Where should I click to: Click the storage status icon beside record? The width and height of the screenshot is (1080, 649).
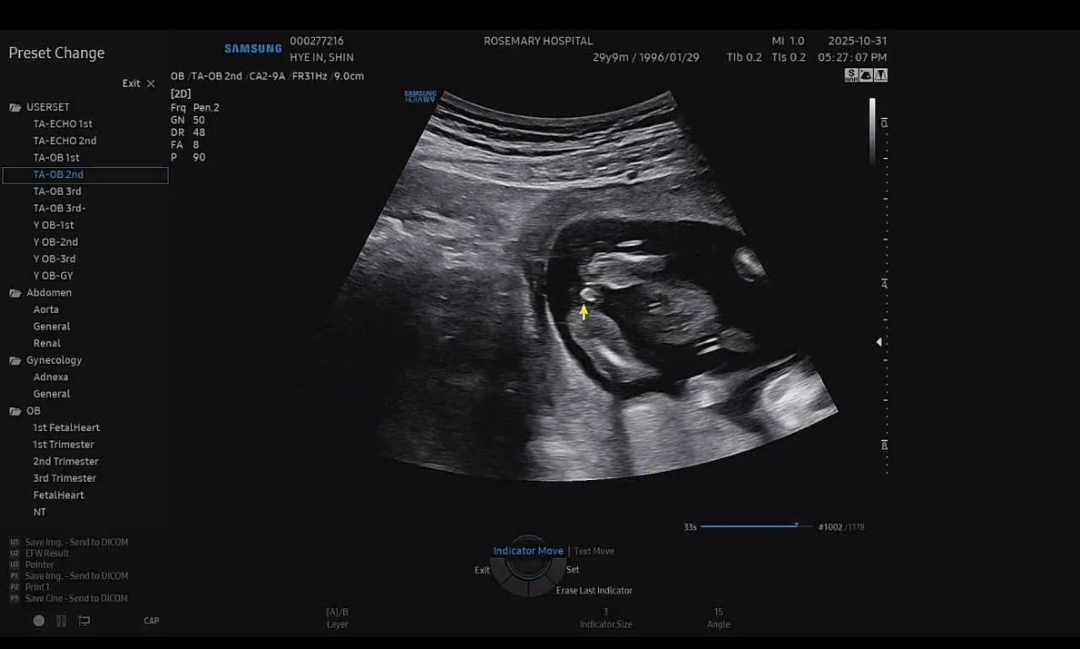pos(61,621)
